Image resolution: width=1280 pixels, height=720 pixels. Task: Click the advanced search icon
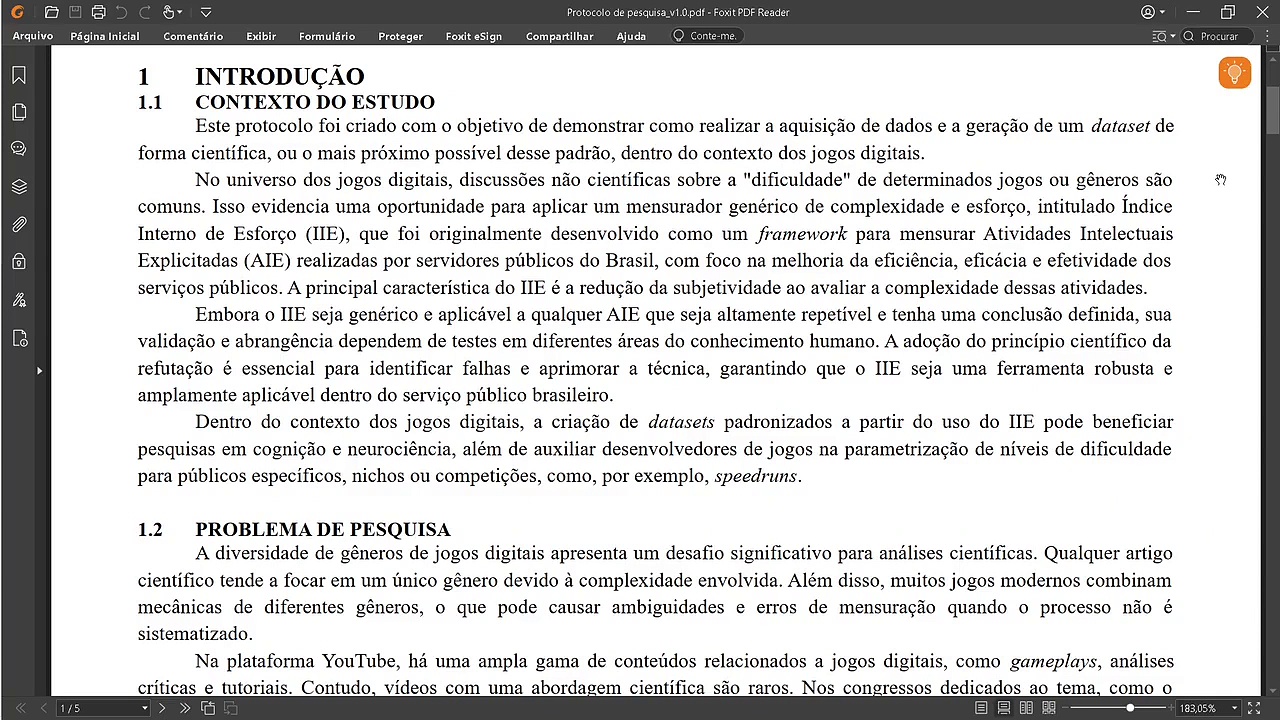click(1160, 36)
